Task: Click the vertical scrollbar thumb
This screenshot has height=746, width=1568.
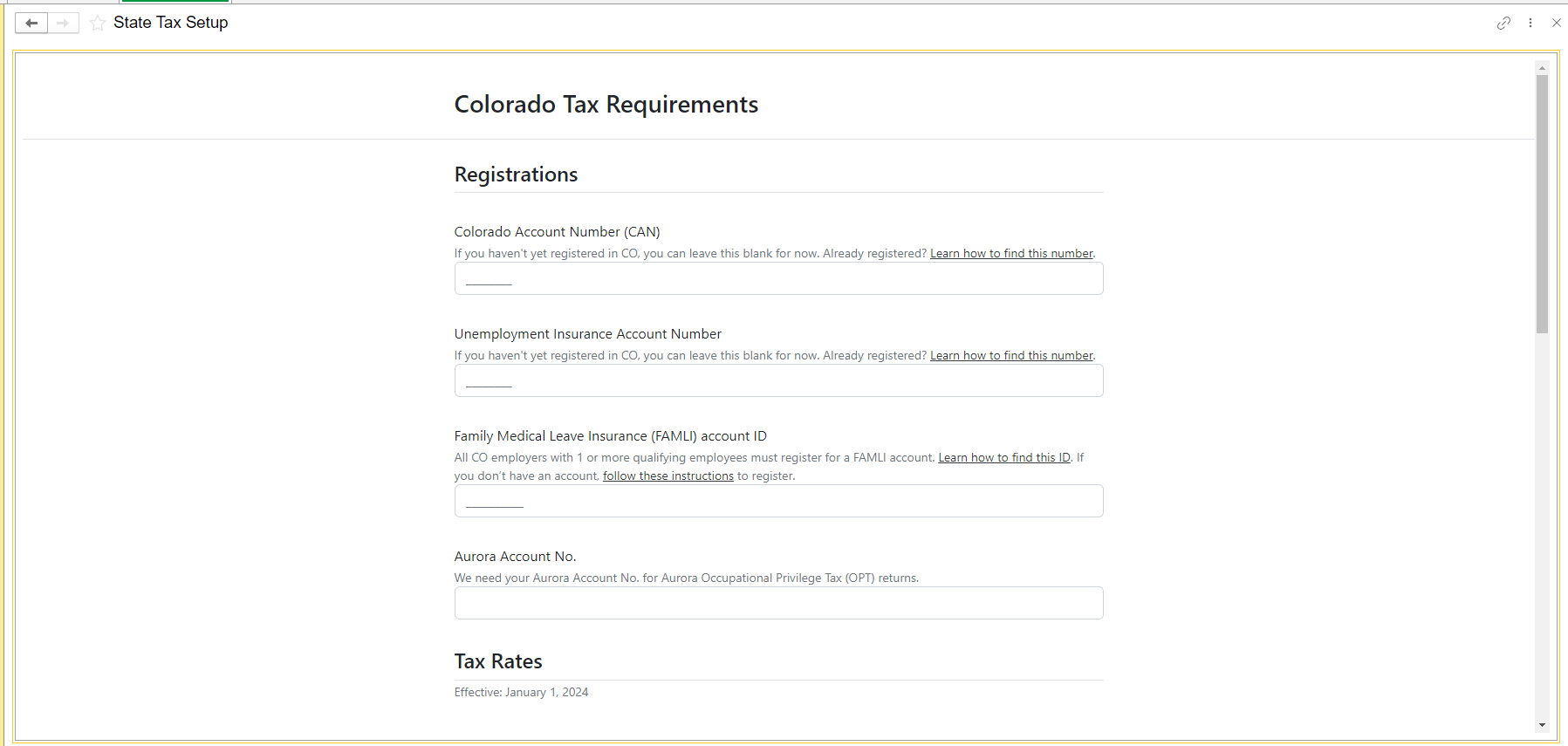Action: tap(1542, 204)
